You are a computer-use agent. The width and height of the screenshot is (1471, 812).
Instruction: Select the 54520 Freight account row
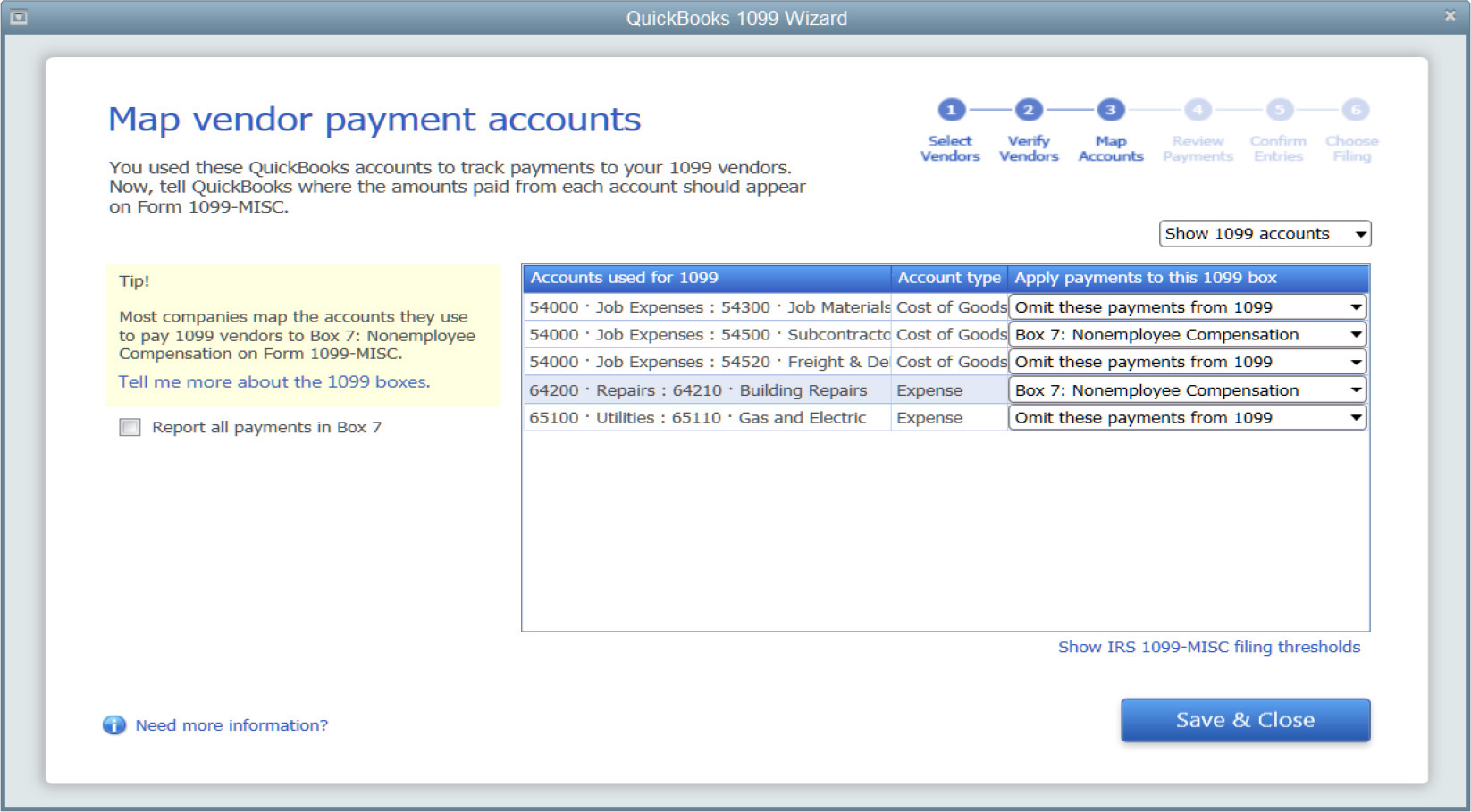click(x=707, y=362)
